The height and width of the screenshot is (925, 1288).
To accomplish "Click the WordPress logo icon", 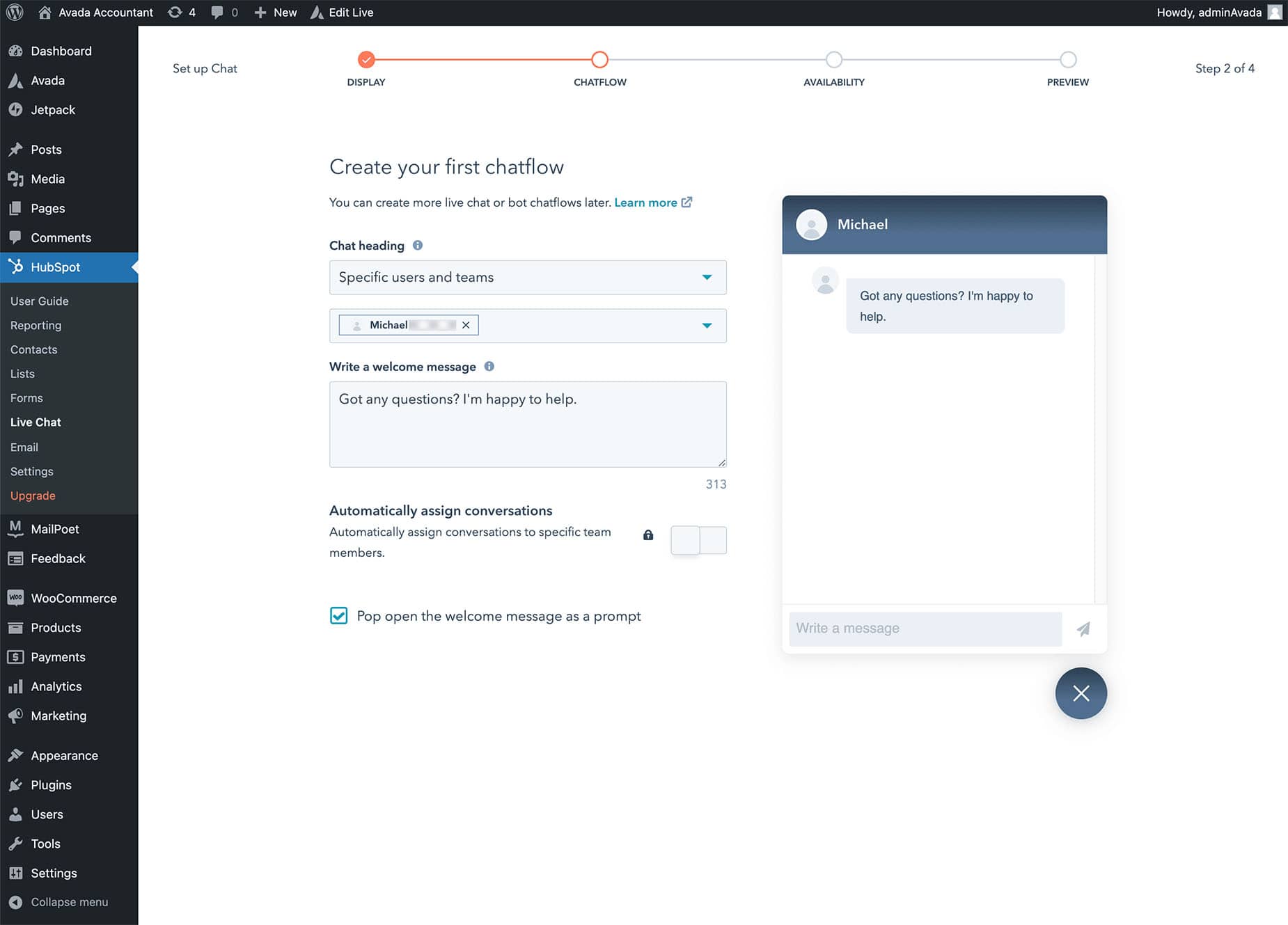I will point(15,13).
